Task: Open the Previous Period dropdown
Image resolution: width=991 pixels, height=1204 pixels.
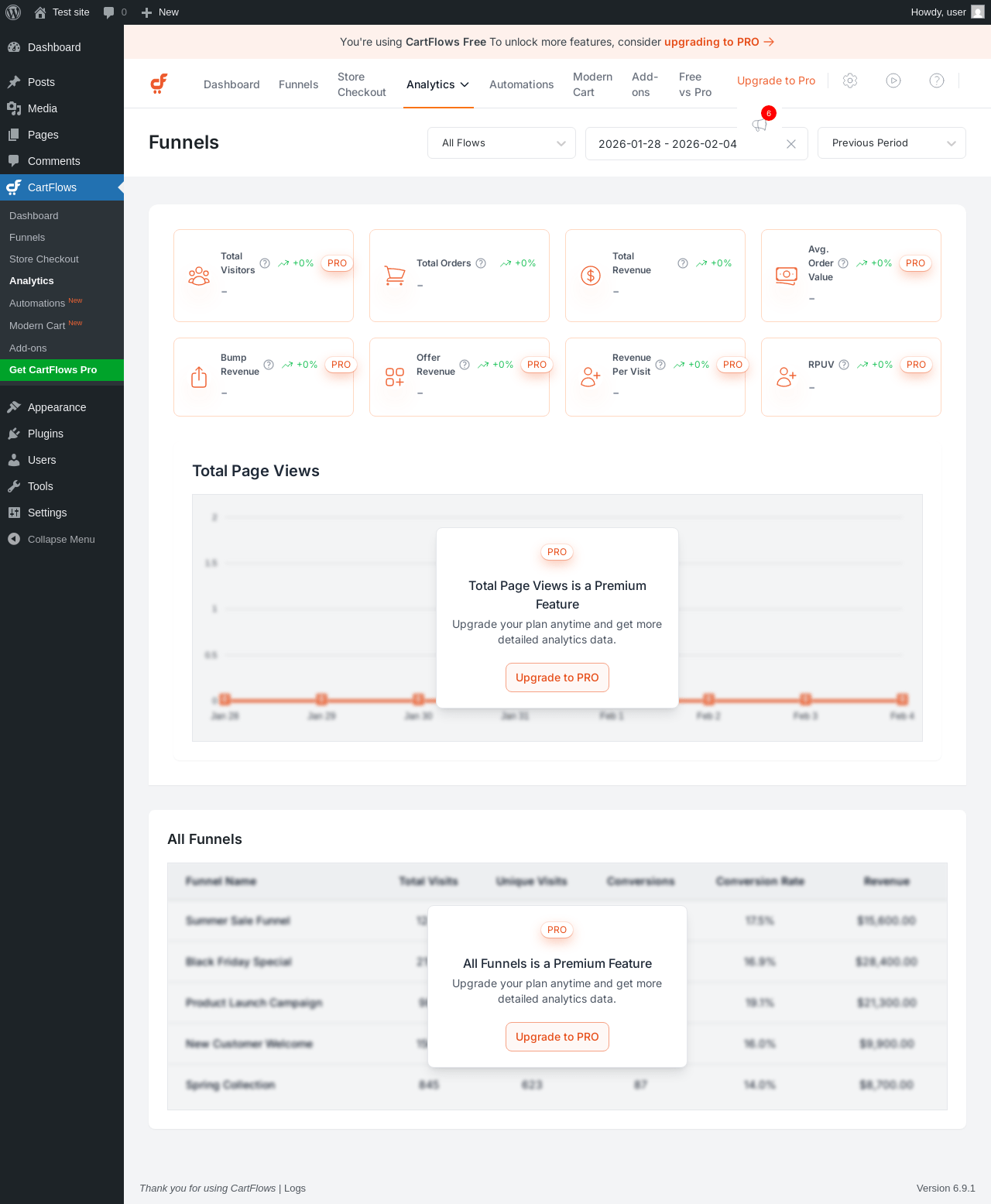Action: [892, 143]
